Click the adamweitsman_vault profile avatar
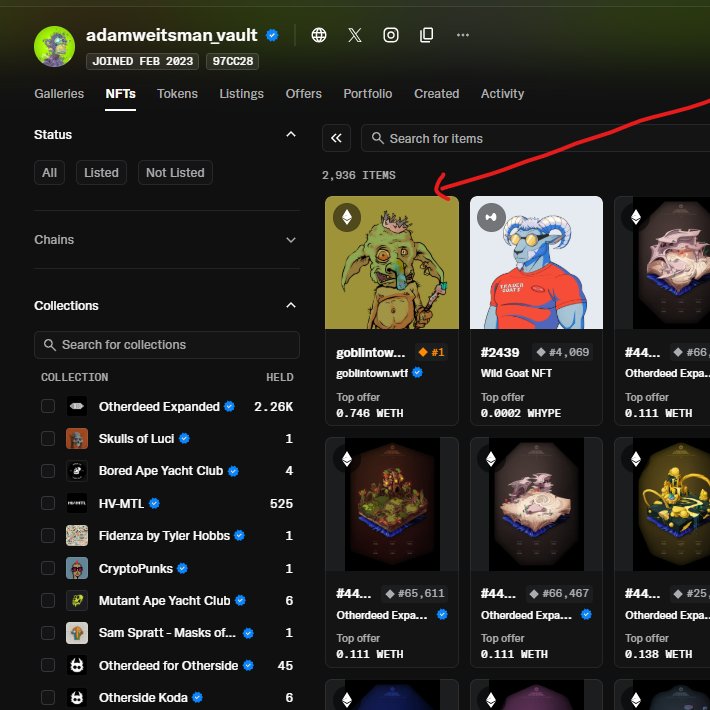Image resolution: width=710 pixels, height=710 pixels. click(54, 46)
